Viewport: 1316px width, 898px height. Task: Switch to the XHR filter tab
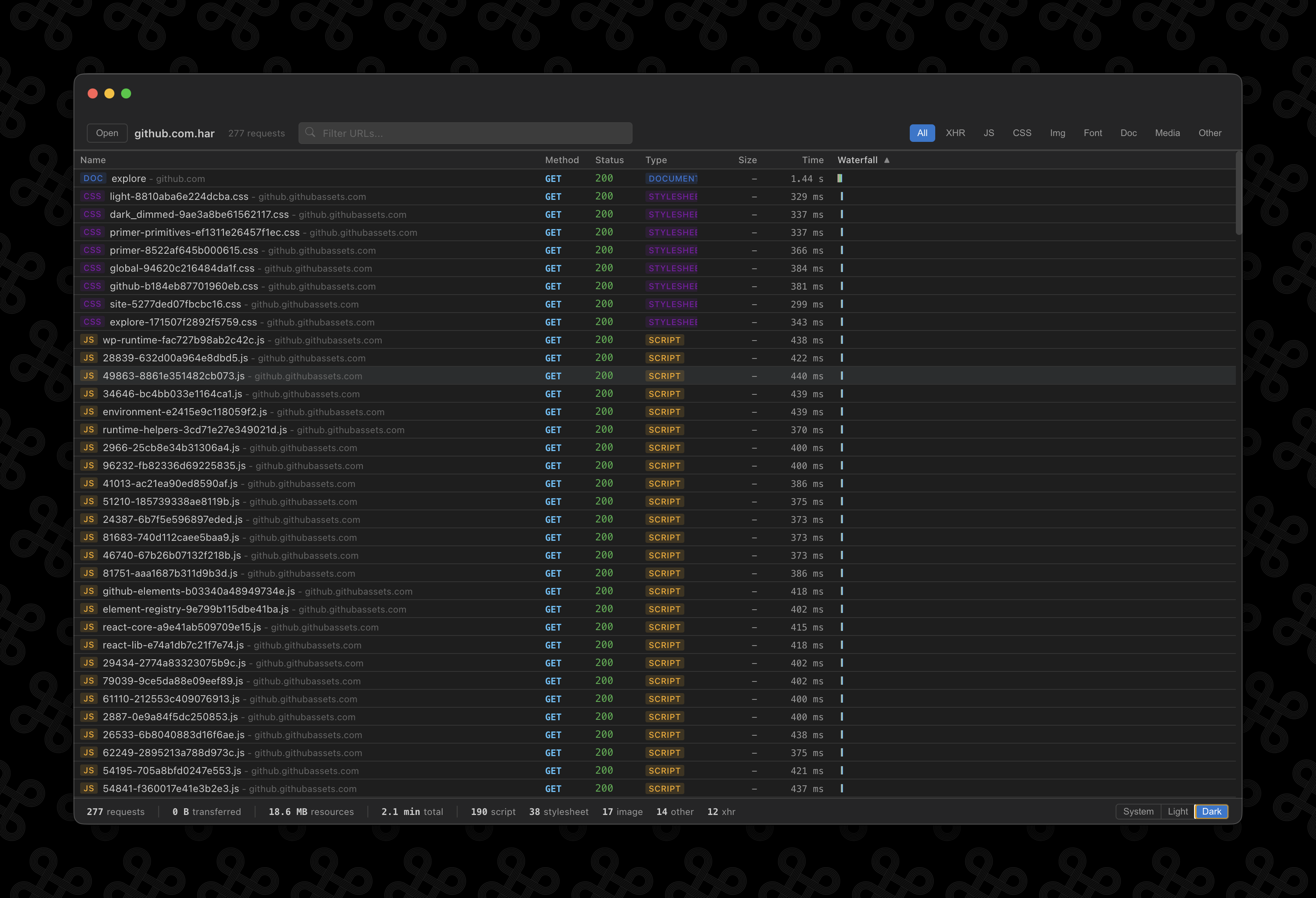click(955, 133)
